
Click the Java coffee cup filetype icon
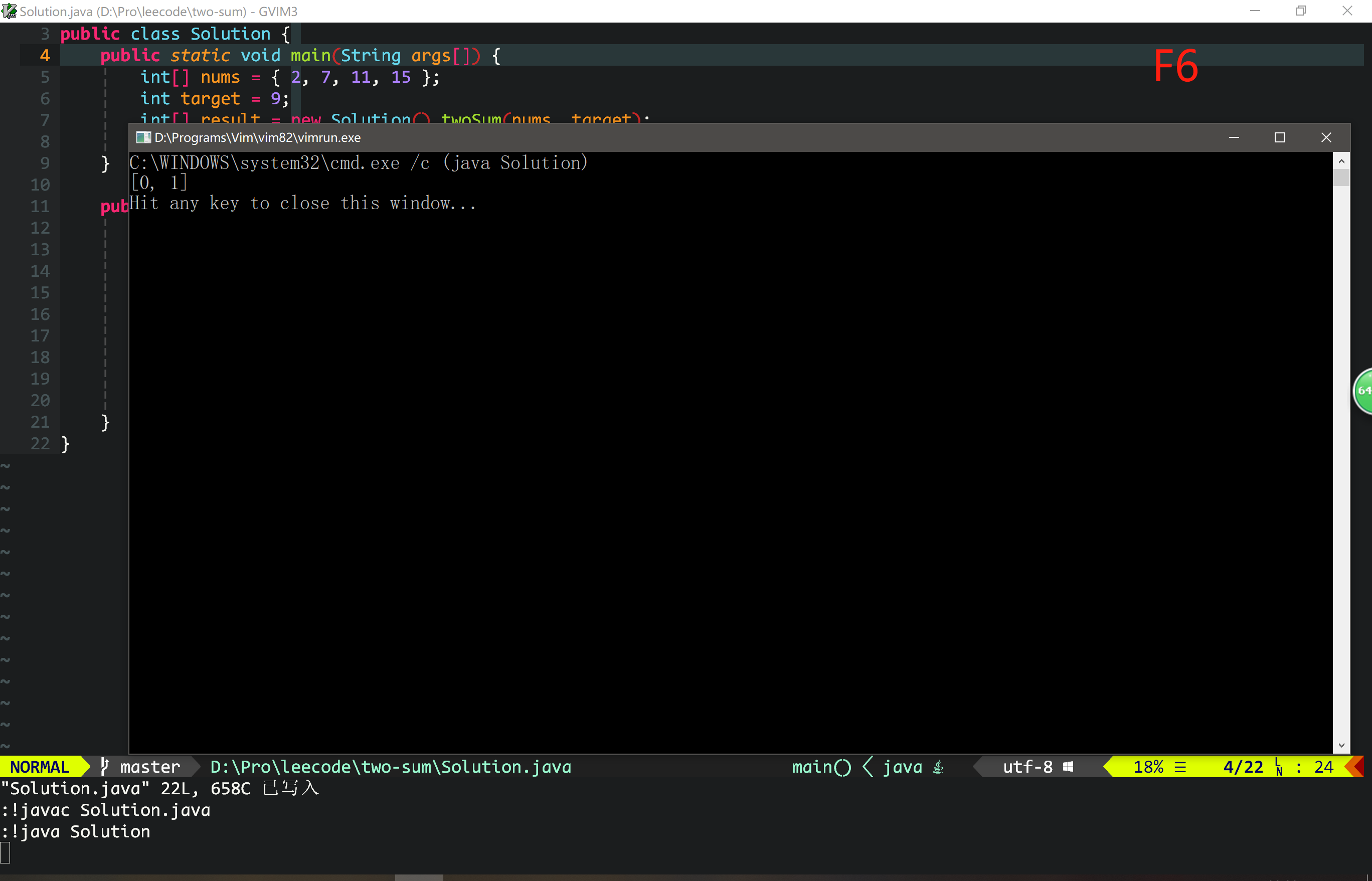pos(938,767)
